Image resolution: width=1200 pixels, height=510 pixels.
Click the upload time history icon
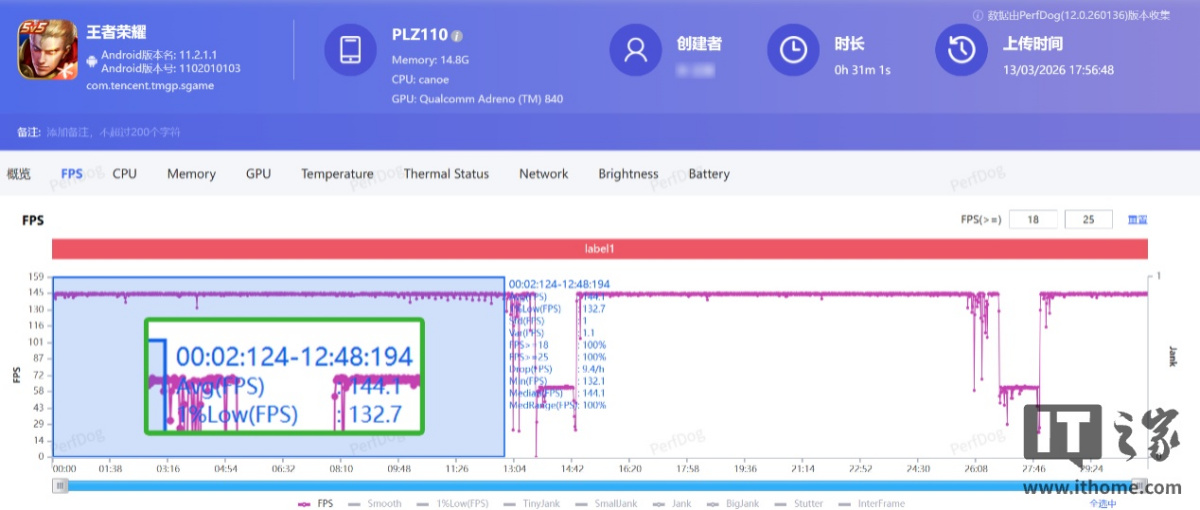(961, 50)
